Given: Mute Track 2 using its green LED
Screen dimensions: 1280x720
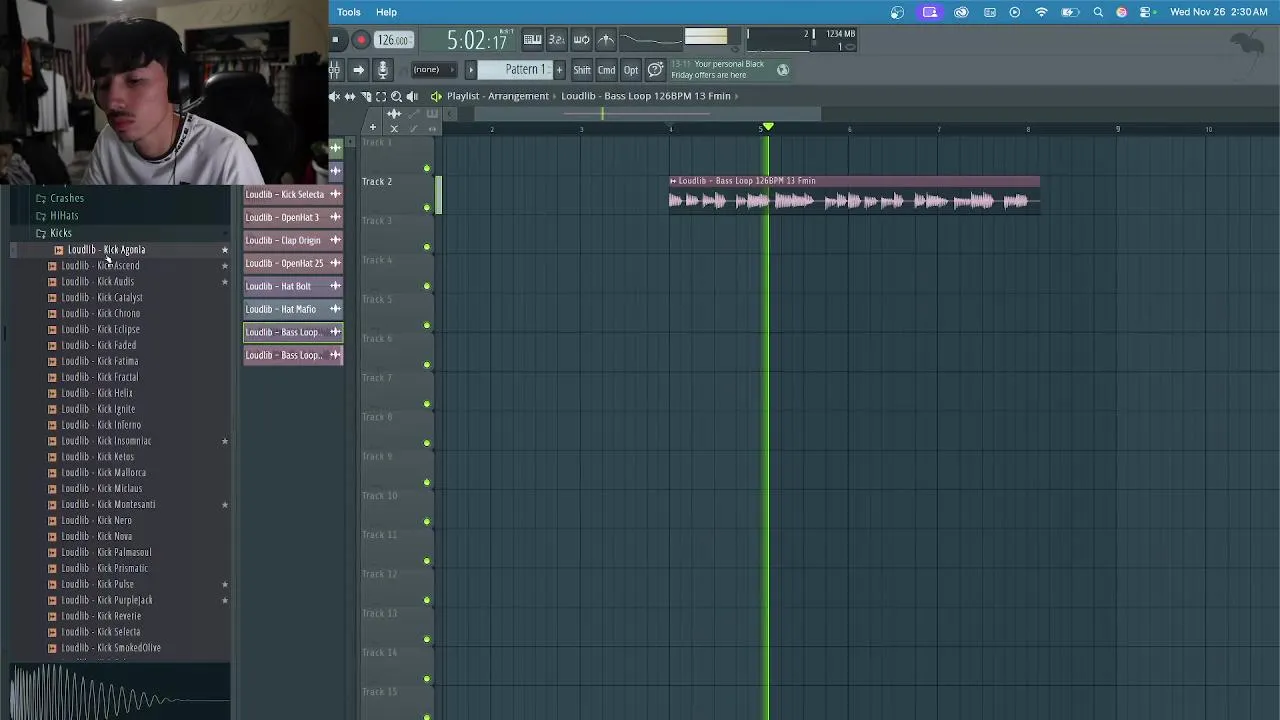Looking at the screenshot, I should 427,208.
